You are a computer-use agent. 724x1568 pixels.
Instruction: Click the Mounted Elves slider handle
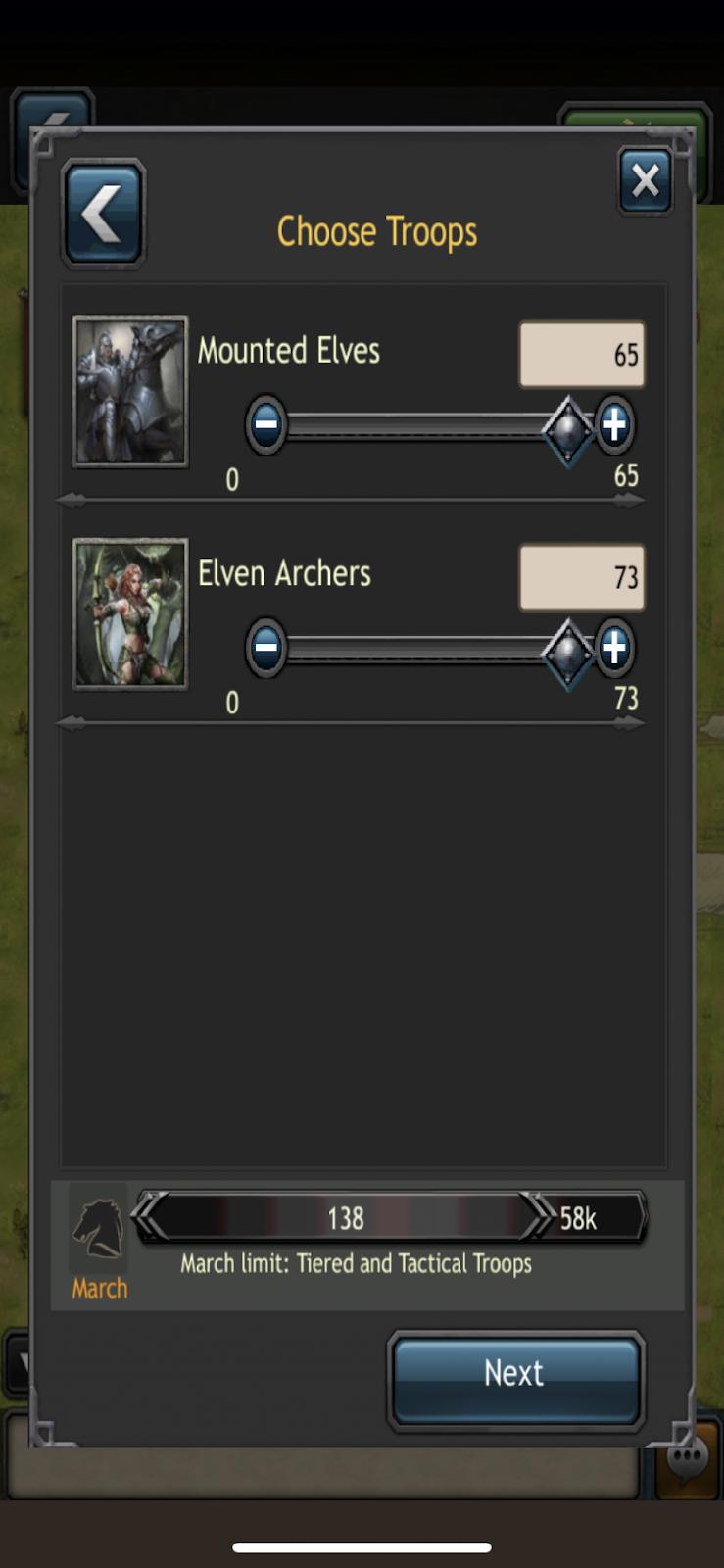pyautogui.click(x=568, y=429)
